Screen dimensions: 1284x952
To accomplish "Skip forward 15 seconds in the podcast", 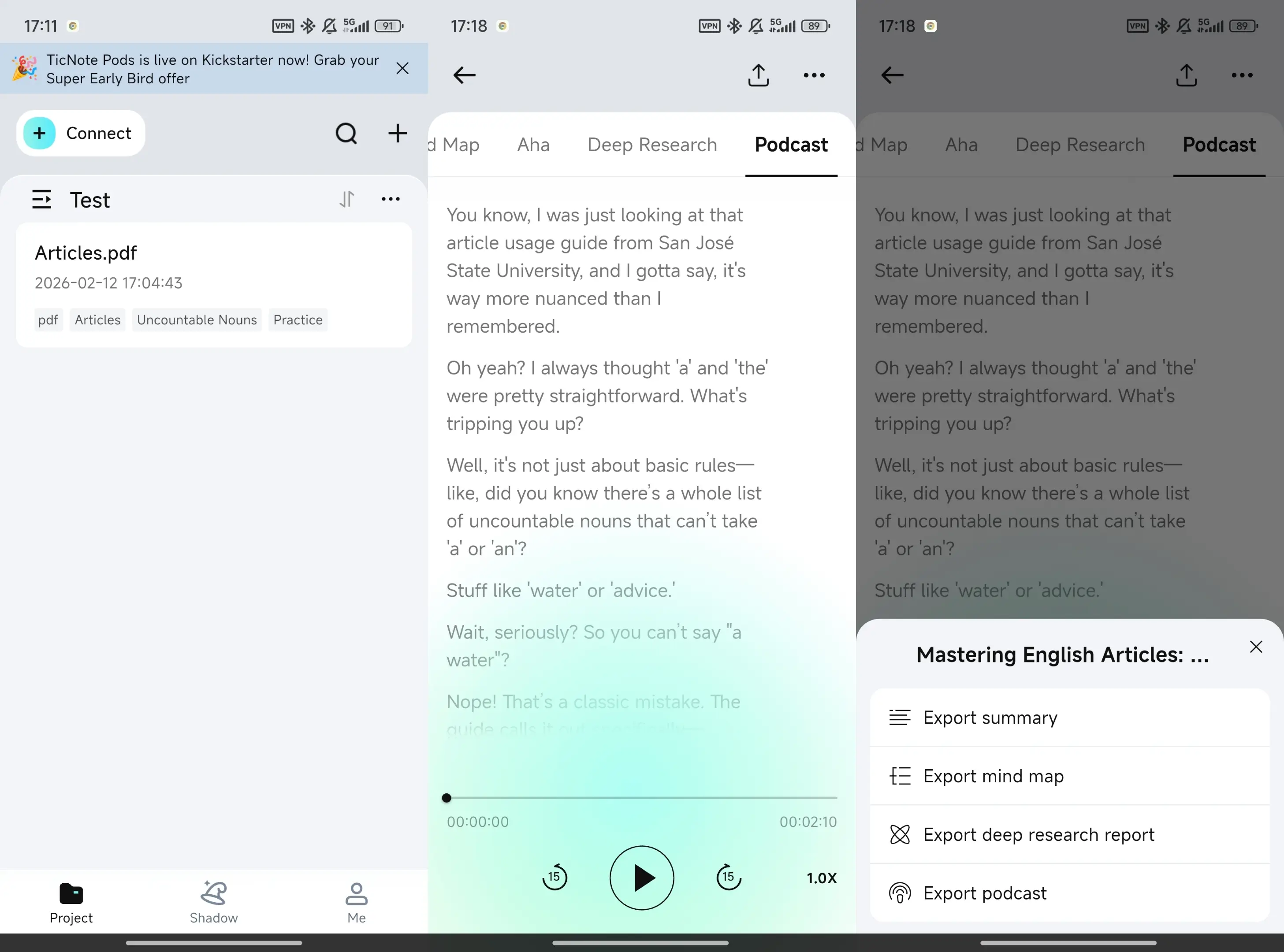I will [728, 877].
